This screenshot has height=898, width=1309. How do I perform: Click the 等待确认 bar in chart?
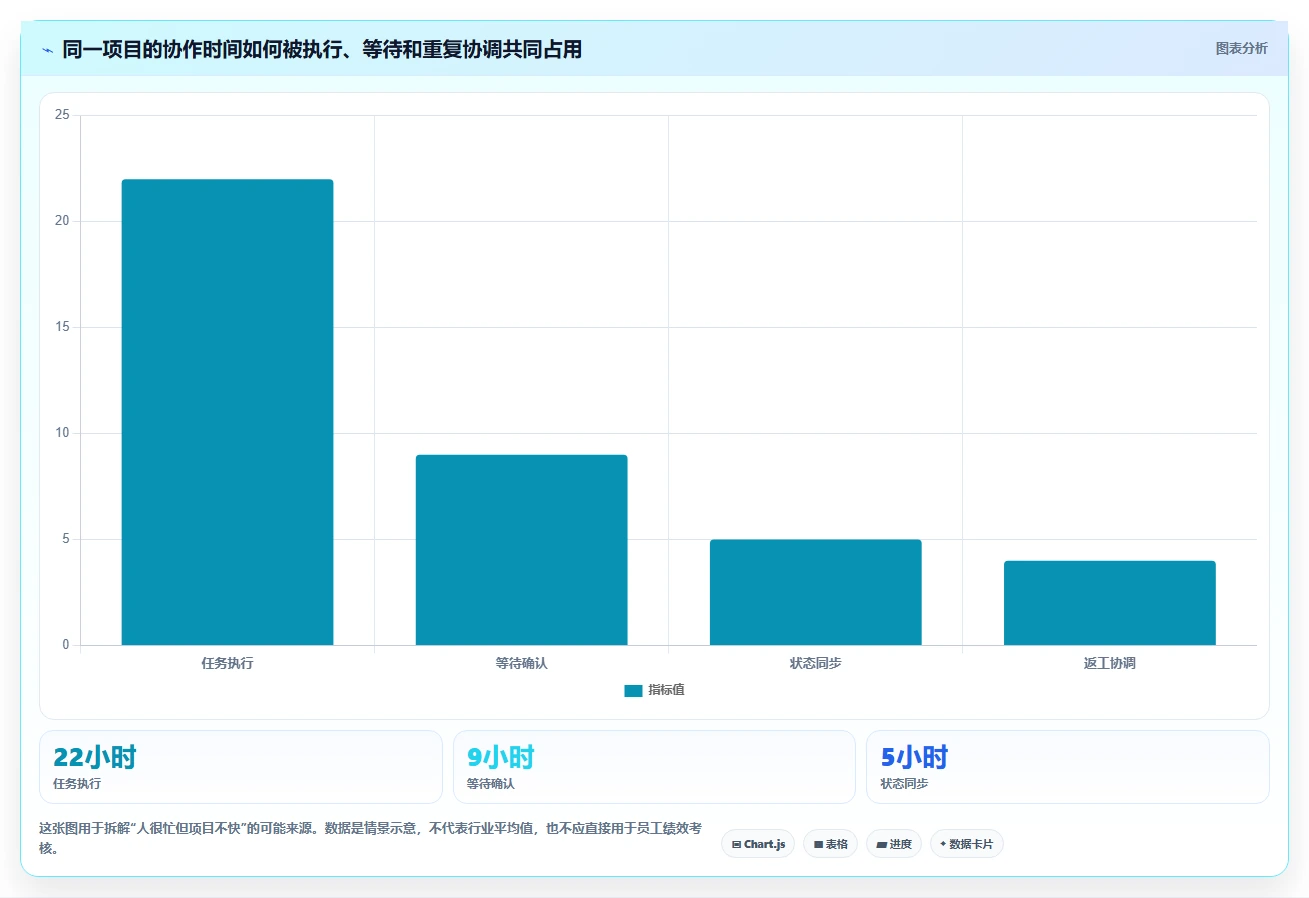tap(521, 550)
